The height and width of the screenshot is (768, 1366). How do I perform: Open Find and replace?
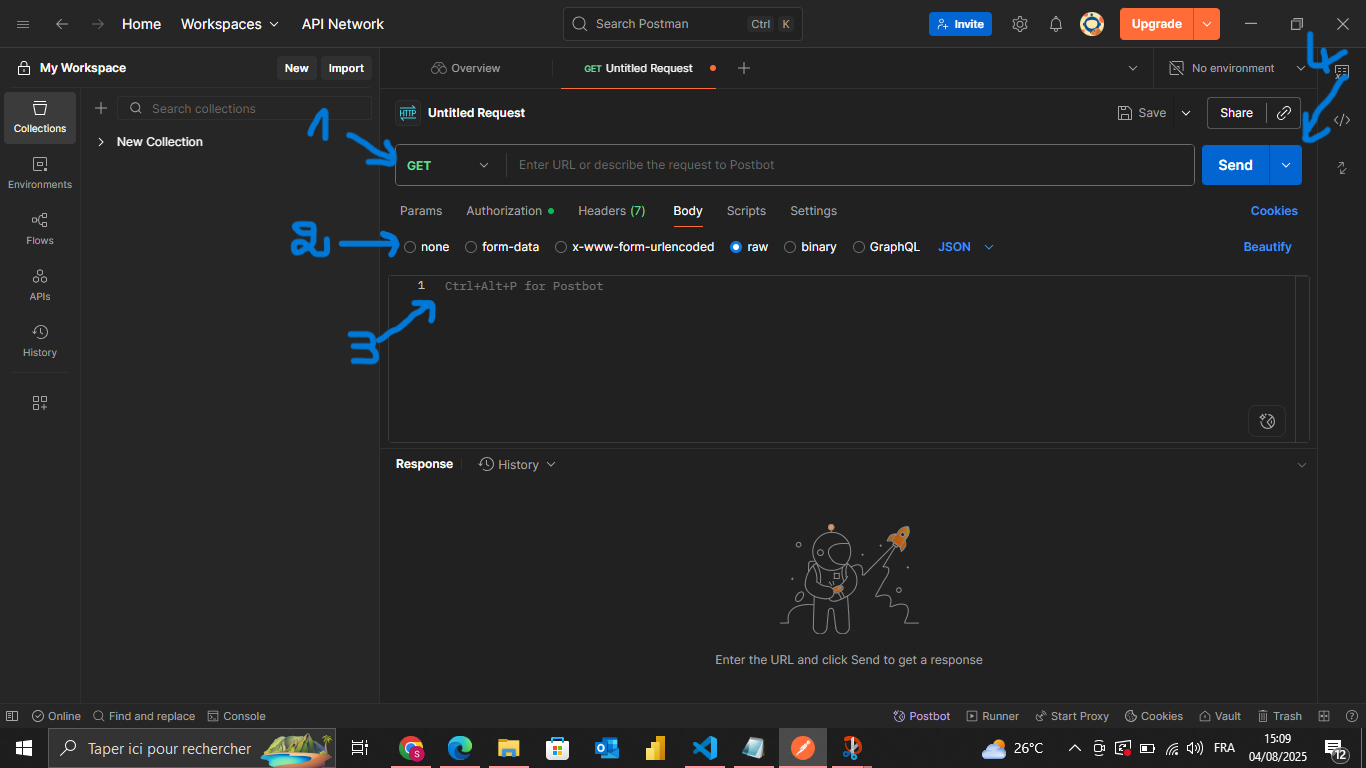144,716
